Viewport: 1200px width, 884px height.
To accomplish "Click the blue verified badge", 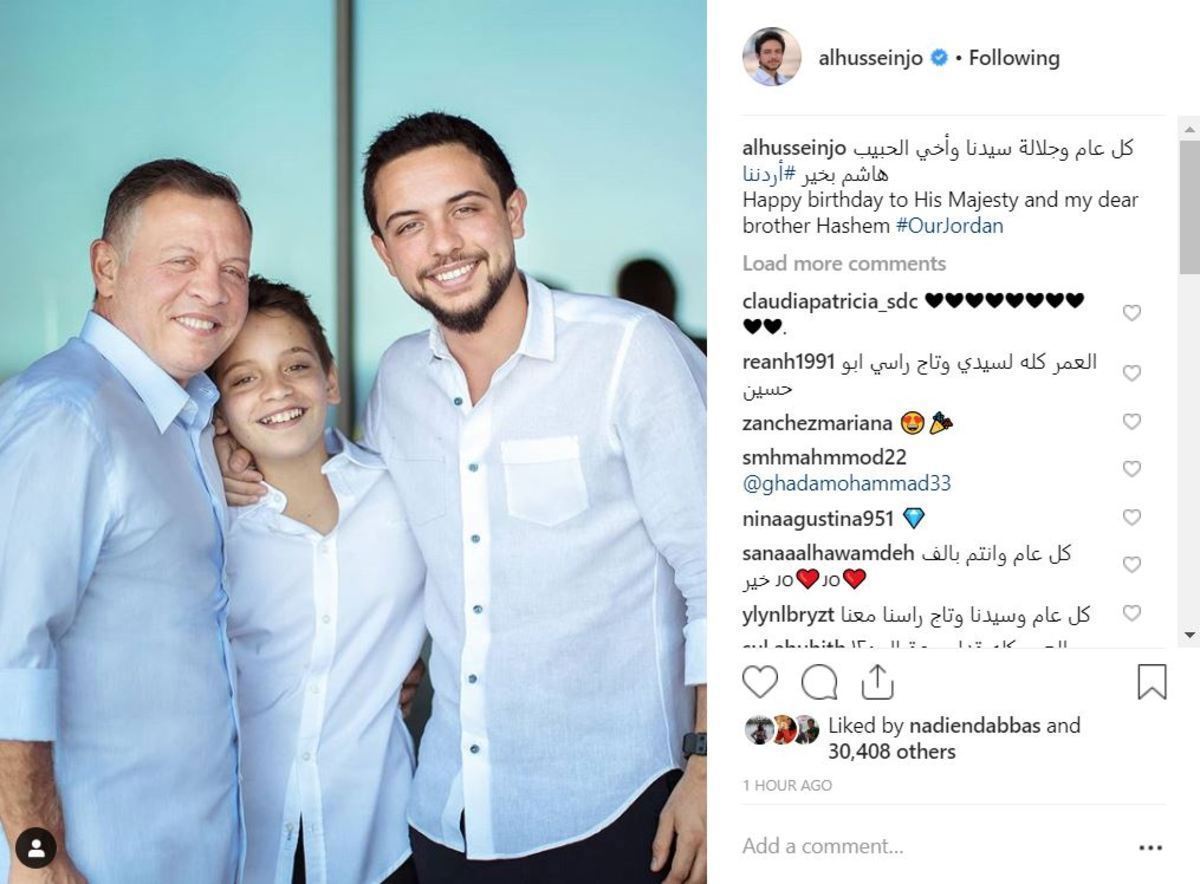I will 939,58.
